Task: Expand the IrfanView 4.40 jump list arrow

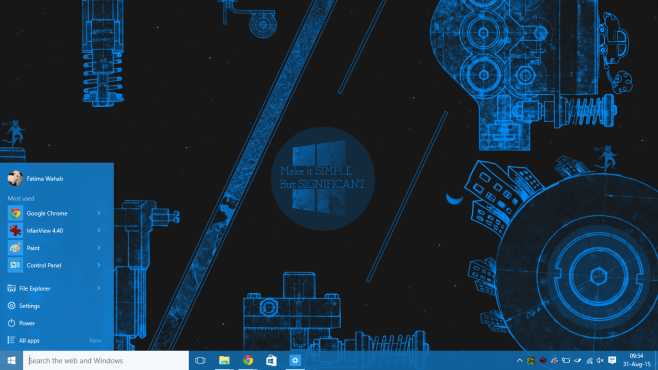Action: click(x=99, y=231)
